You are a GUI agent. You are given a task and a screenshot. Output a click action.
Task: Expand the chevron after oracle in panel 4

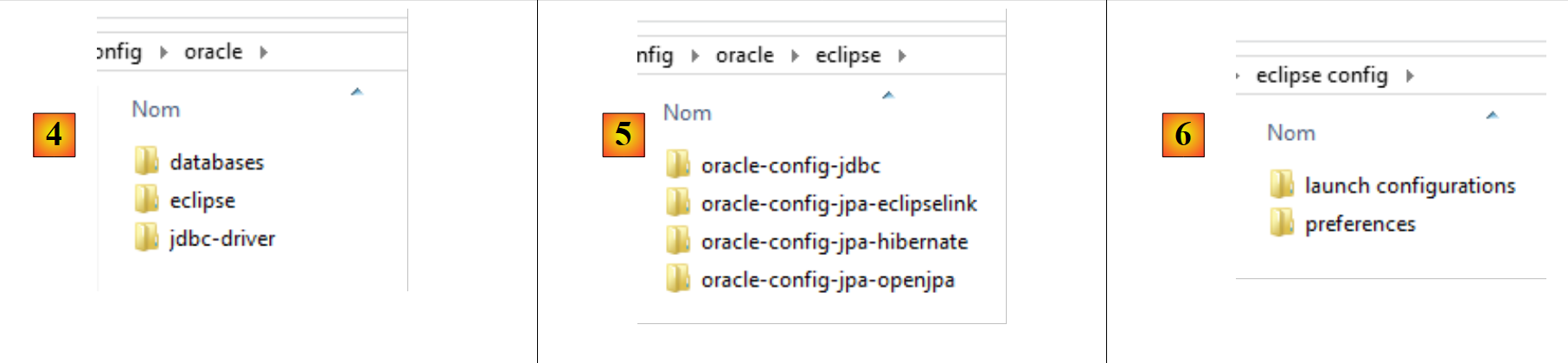point(264,53)
